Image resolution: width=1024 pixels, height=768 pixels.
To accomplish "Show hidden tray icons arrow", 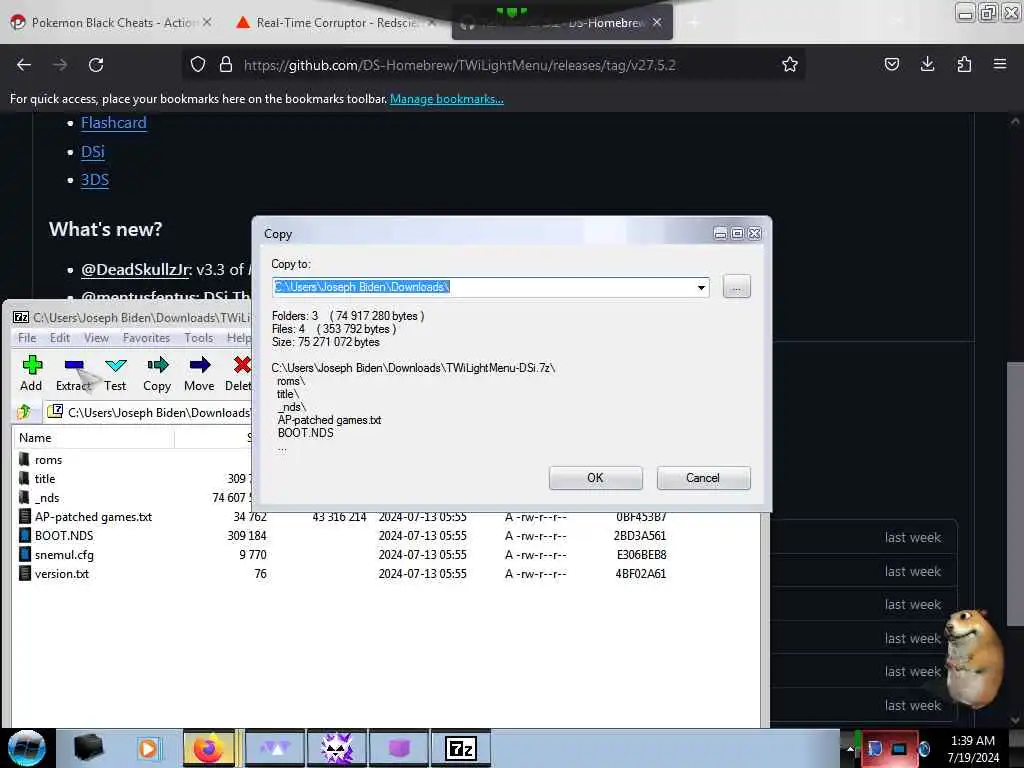I will tap(850, 749).
